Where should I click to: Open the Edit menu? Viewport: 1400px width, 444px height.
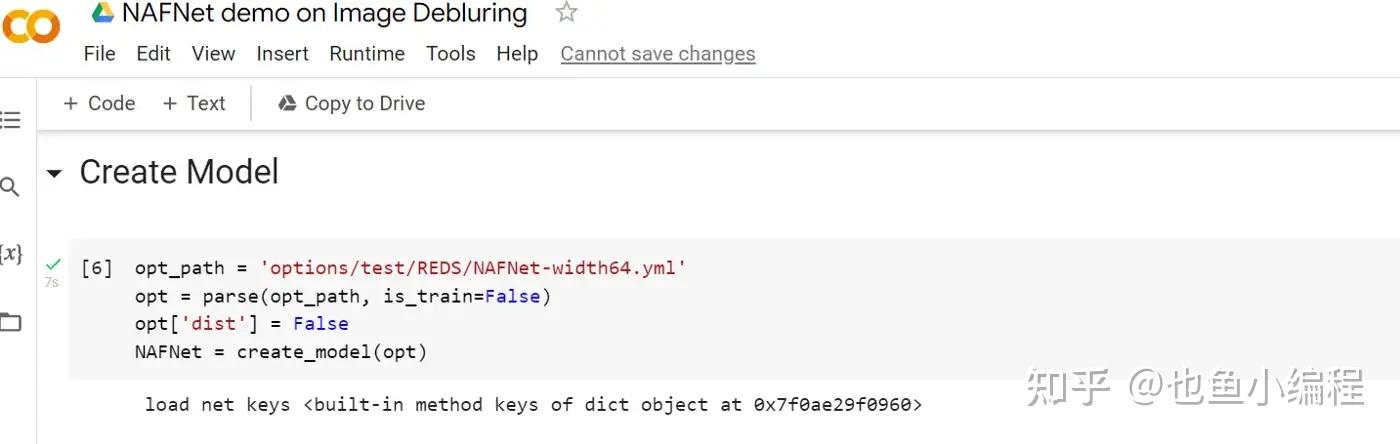(x=153, y=54)
